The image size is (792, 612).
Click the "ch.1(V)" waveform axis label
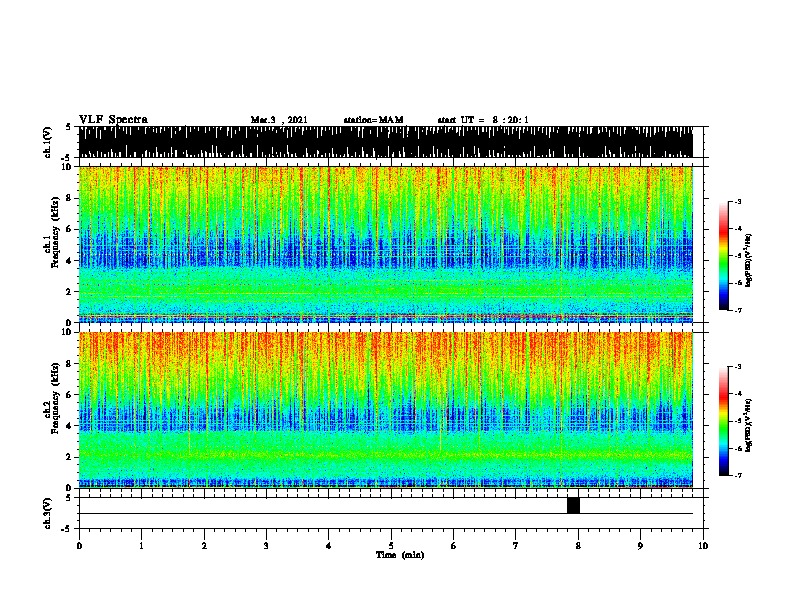click(x=48, y=142)
